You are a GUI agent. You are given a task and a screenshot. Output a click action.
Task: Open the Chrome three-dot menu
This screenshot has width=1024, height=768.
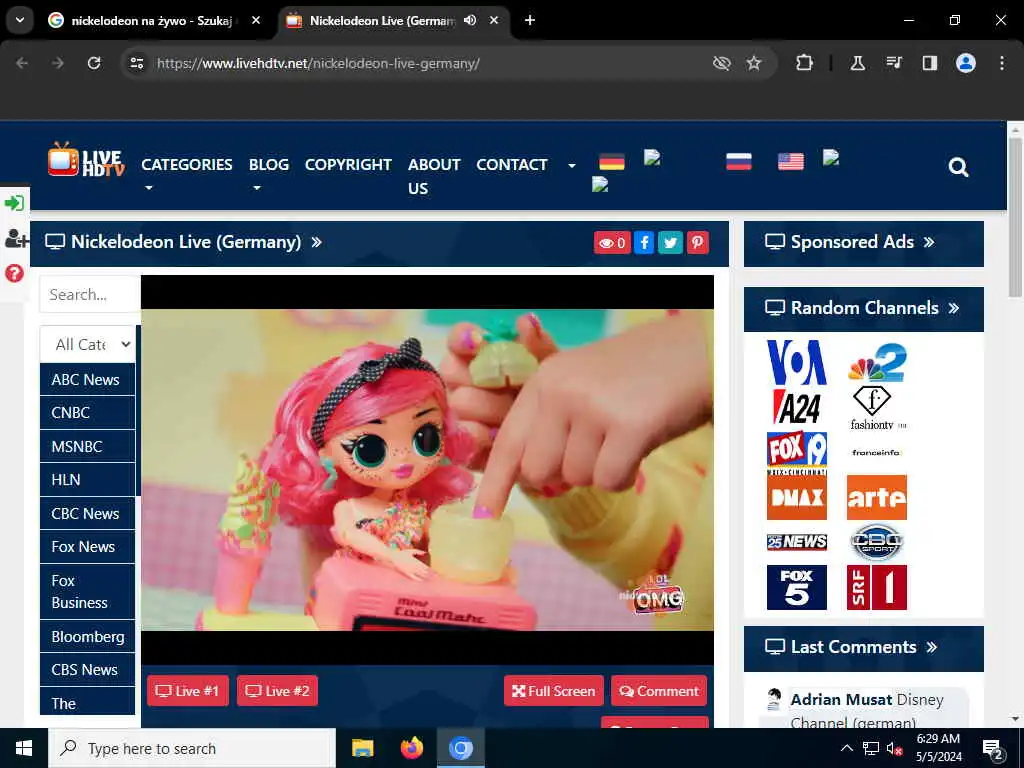[x=1002, y=63]
